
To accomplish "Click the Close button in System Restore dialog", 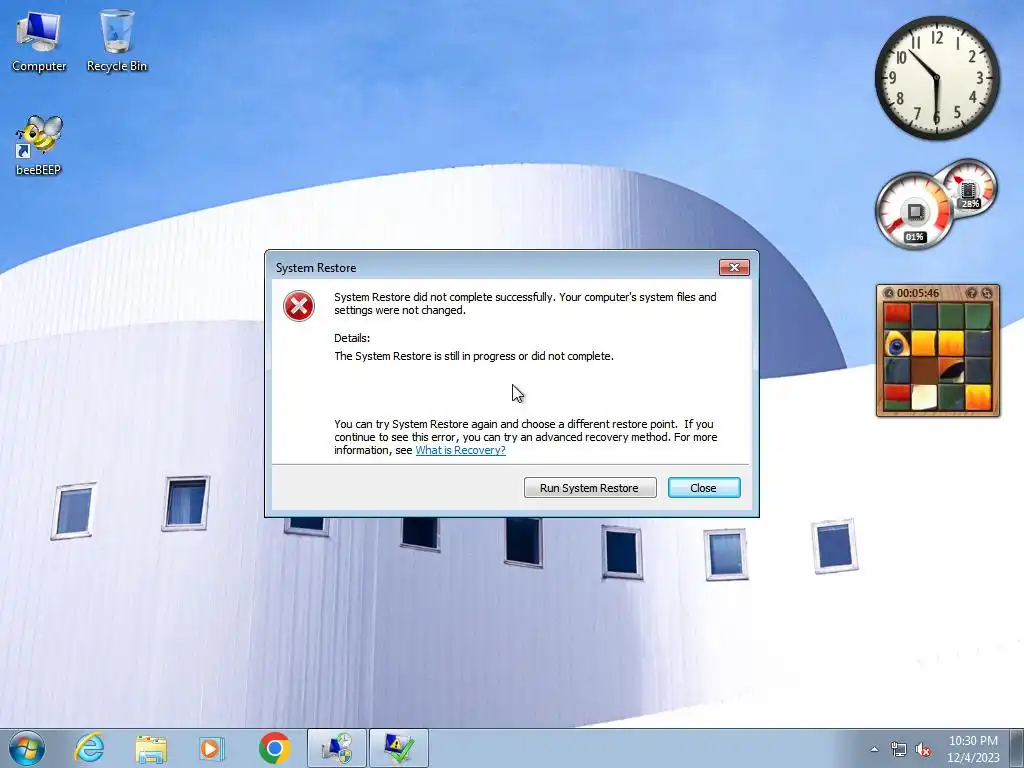I will [x=703, y=488].
